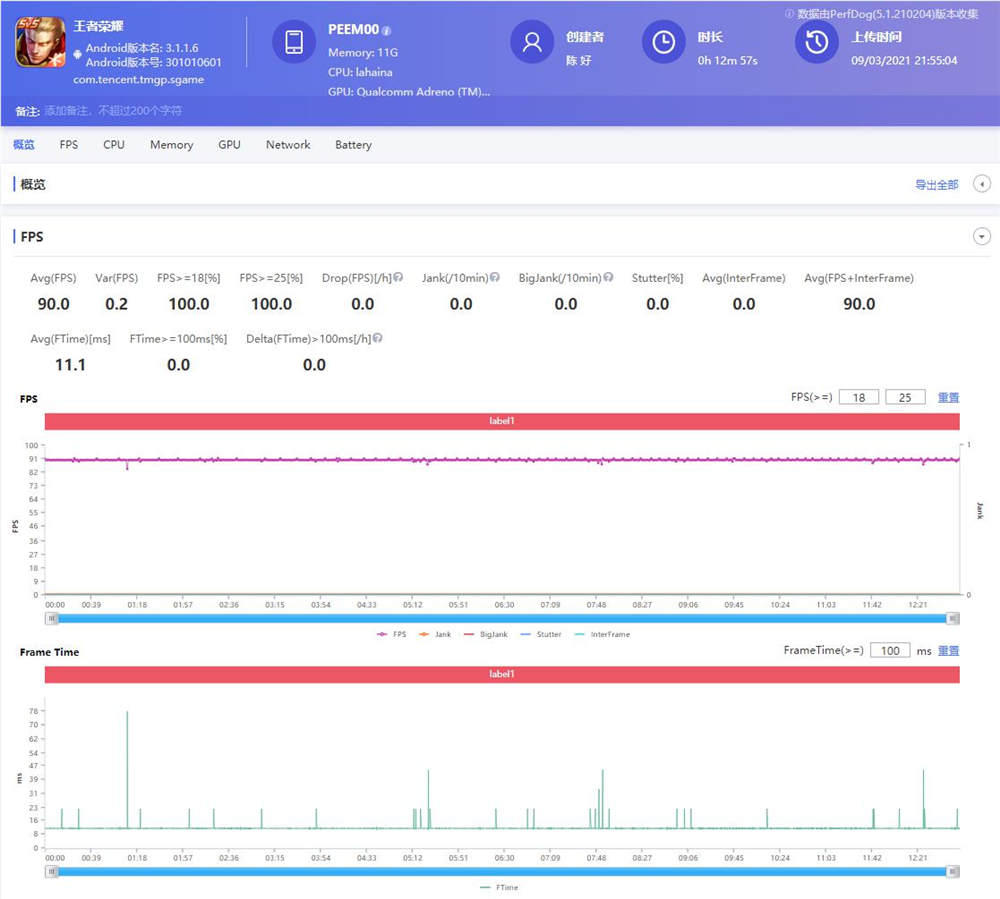Viewport: 1000px width, 899px height.
Task: Click the Avg(FPS+InterFrame) metric label
Action: click(859, 278)
